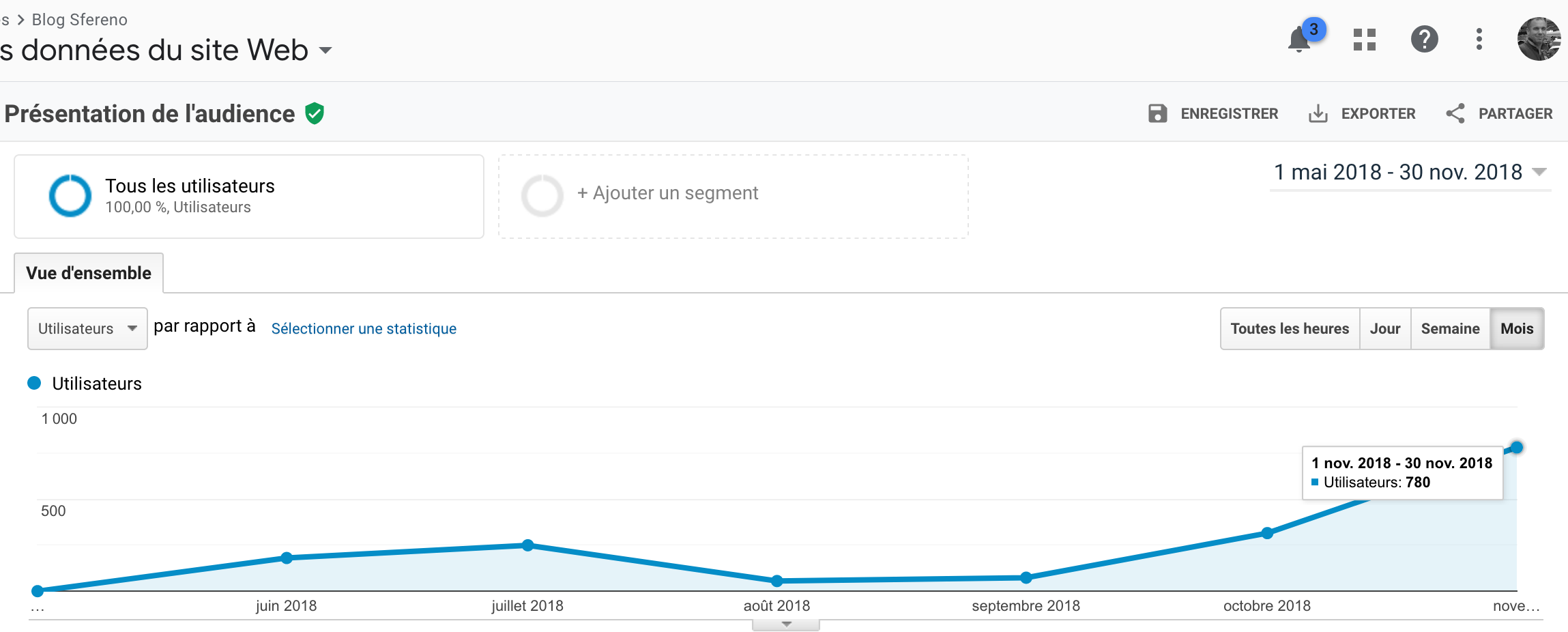Open the Utilisateurs metric dropdown
This screenshot has height=632, width=1568.
[87, 329]
